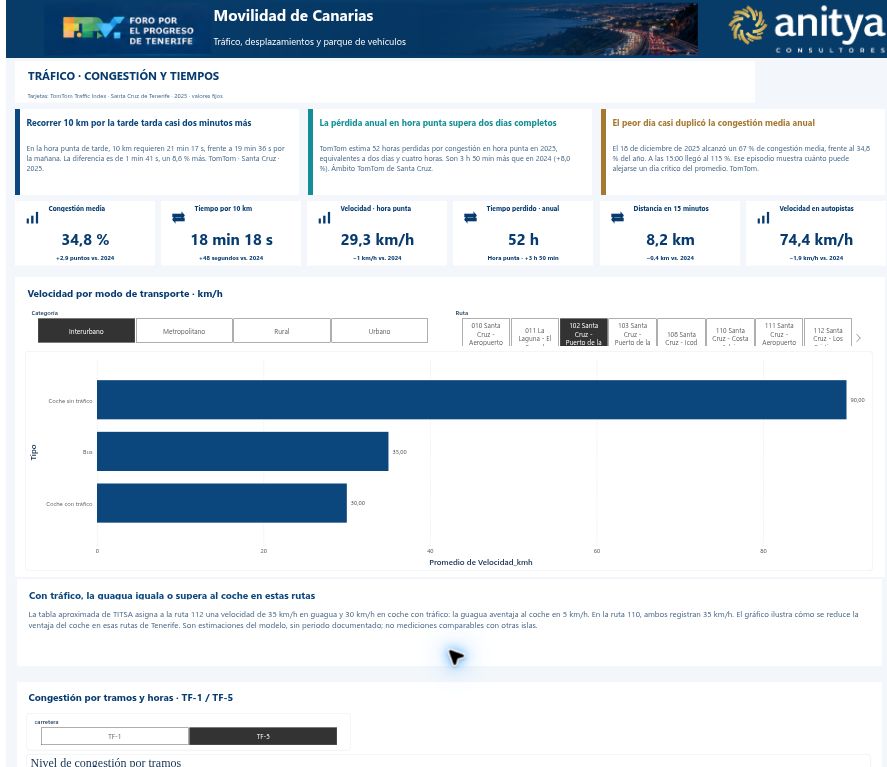Select route 011 La Laguna
This screenshot has width=887, height=767.
pos(535,333)
